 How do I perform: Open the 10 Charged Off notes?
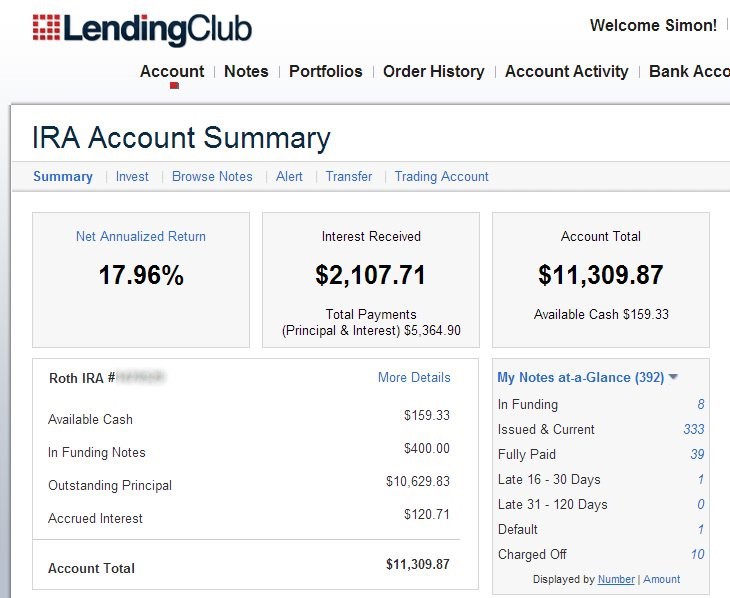point(697,554)
